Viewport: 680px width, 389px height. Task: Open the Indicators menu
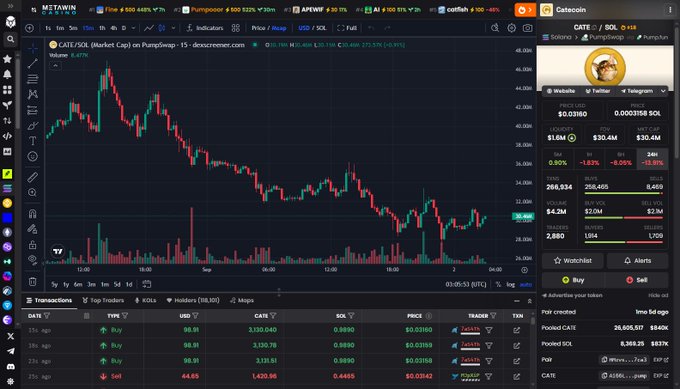click(205, 28)
